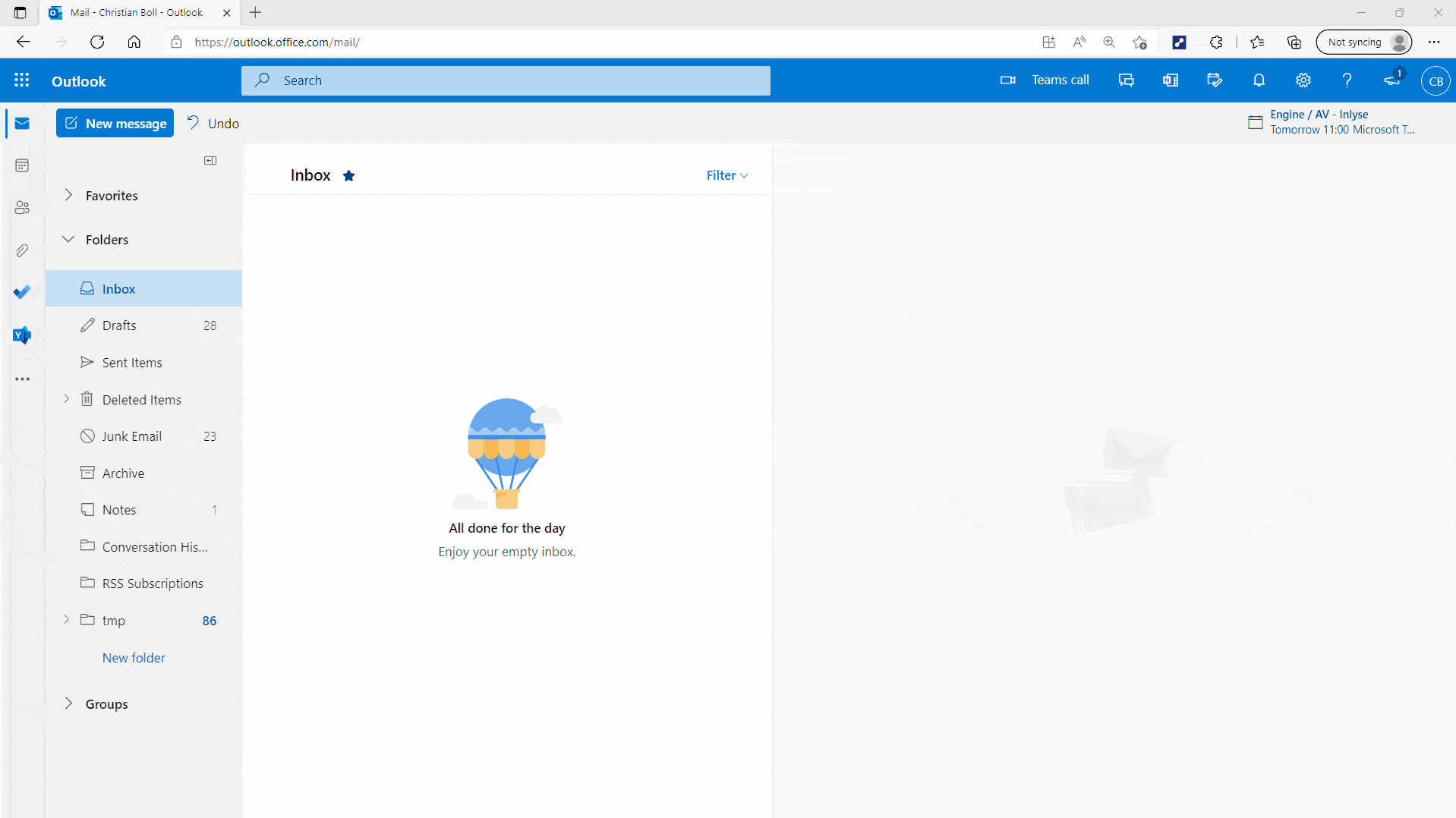Toggle Inbox favorite star

[348, 175]
